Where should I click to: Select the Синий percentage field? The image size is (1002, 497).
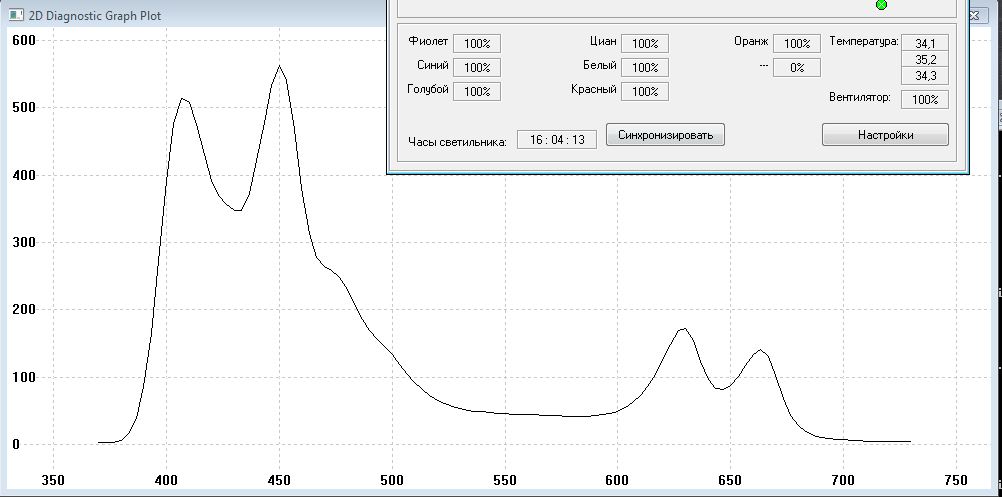point(477,67)
